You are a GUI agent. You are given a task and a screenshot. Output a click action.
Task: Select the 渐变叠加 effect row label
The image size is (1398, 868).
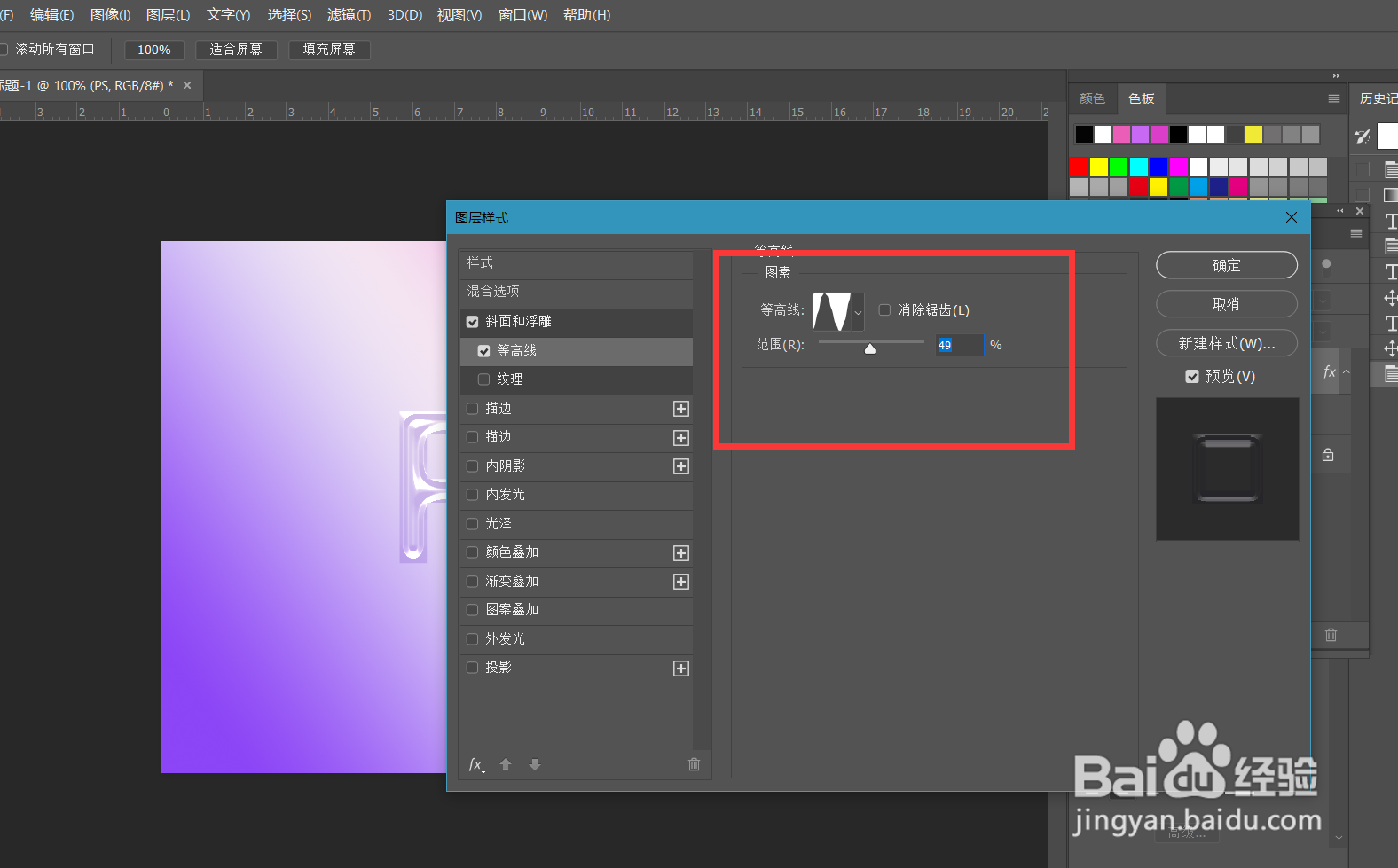pyautogui.click(x=512, y=582)
